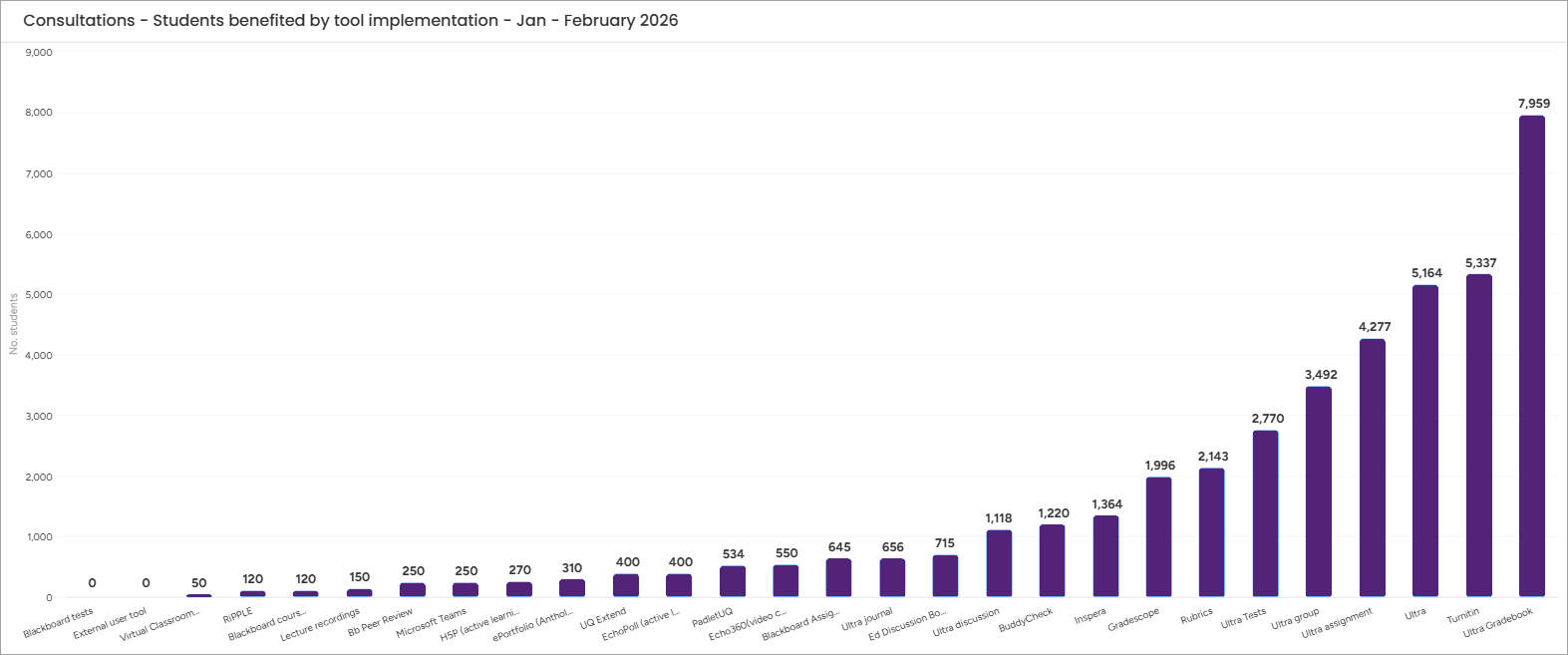Click the chart title text
Viewport: 1568px width, 655px height.
tap(350, 21)
